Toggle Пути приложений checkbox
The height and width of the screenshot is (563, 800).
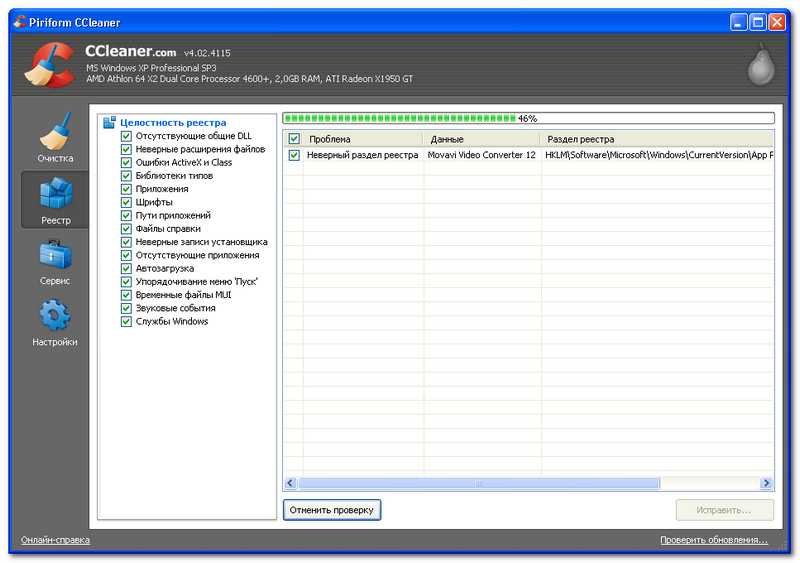coord(126,216)
